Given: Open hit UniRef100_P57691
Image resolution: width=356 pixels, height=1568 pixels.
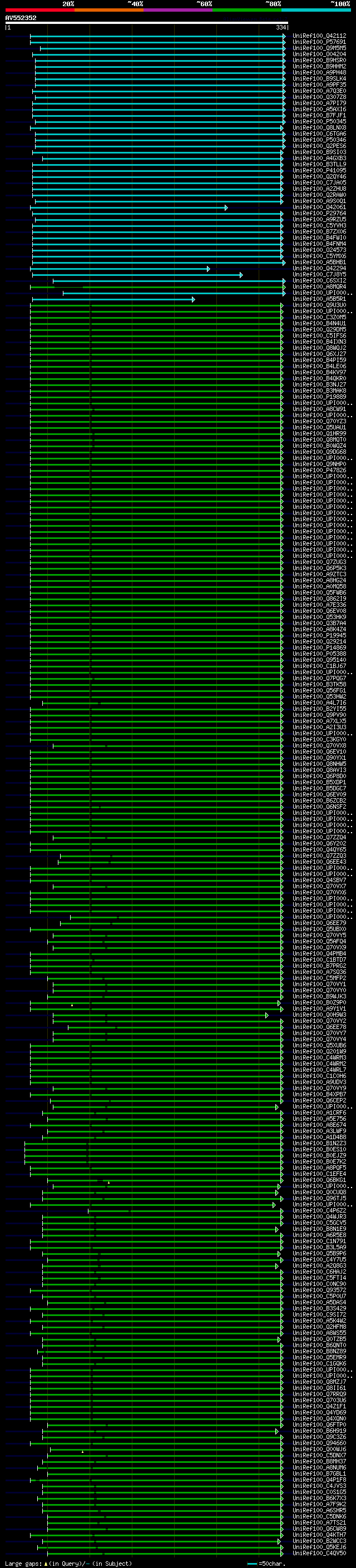Looking at the screenshot, I should [x=319, y=42].
